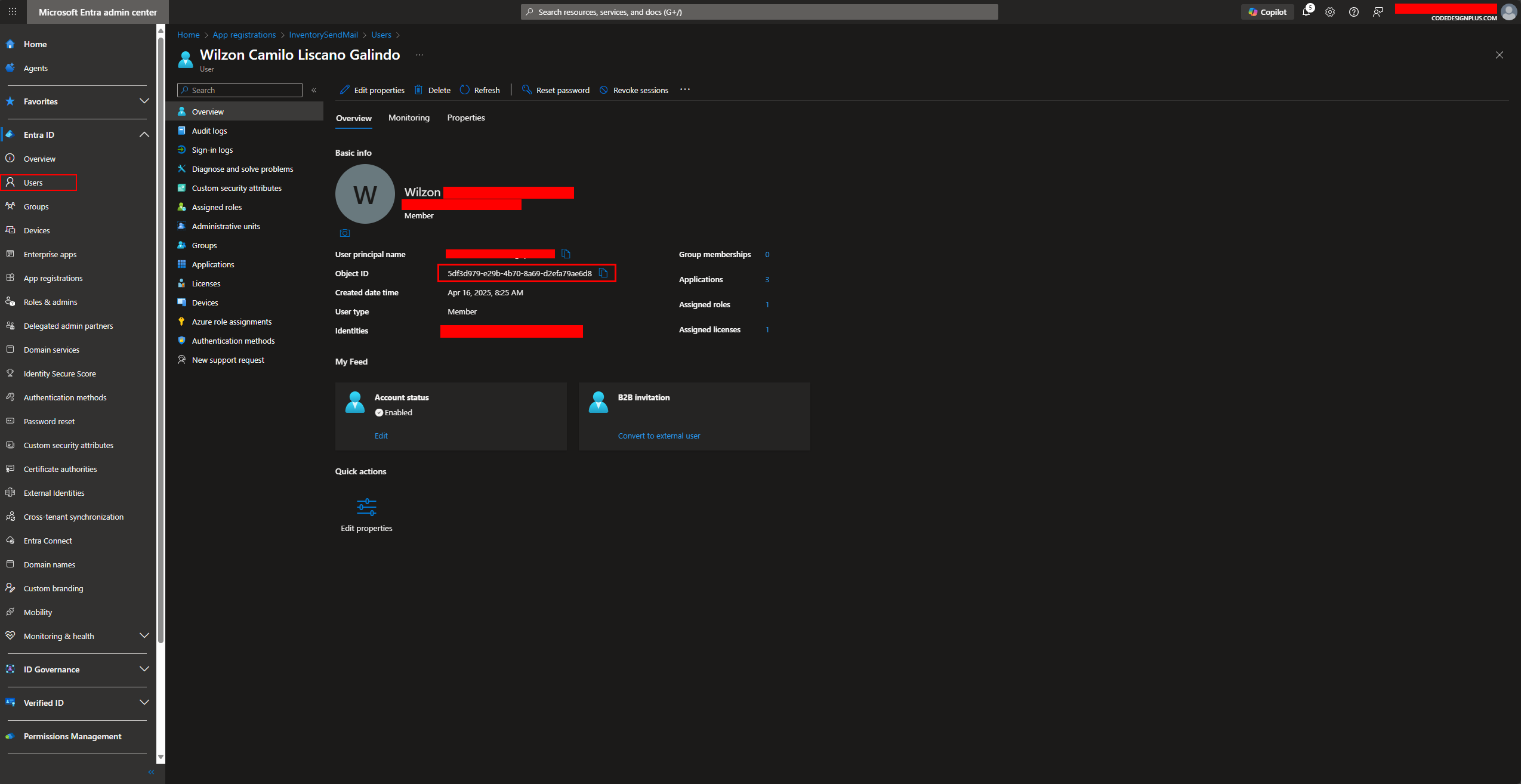Expand the ID Governance section
The image size is (1521, 784).
[x=144, y=669]
